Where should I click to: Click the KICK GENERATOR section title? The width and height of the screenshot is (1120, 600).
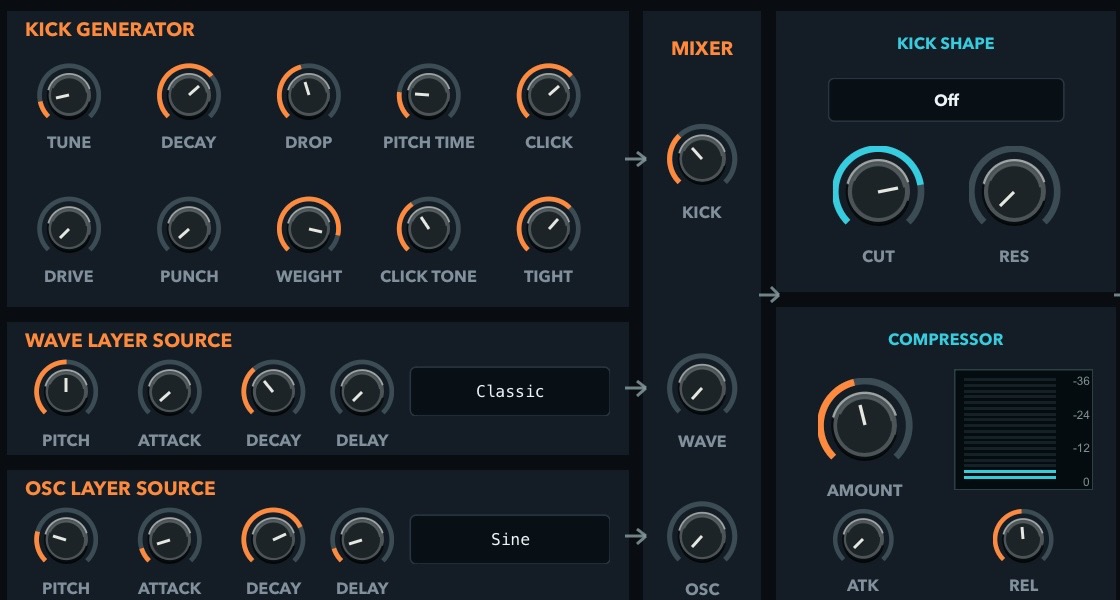coord(110,29)
